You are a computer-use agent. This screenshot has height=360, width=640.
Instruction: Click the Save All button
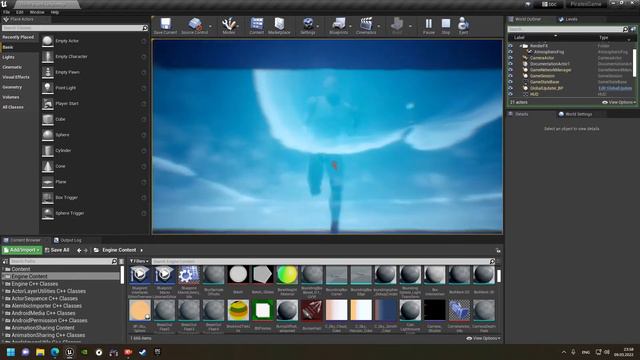click(x=57, y=250)
